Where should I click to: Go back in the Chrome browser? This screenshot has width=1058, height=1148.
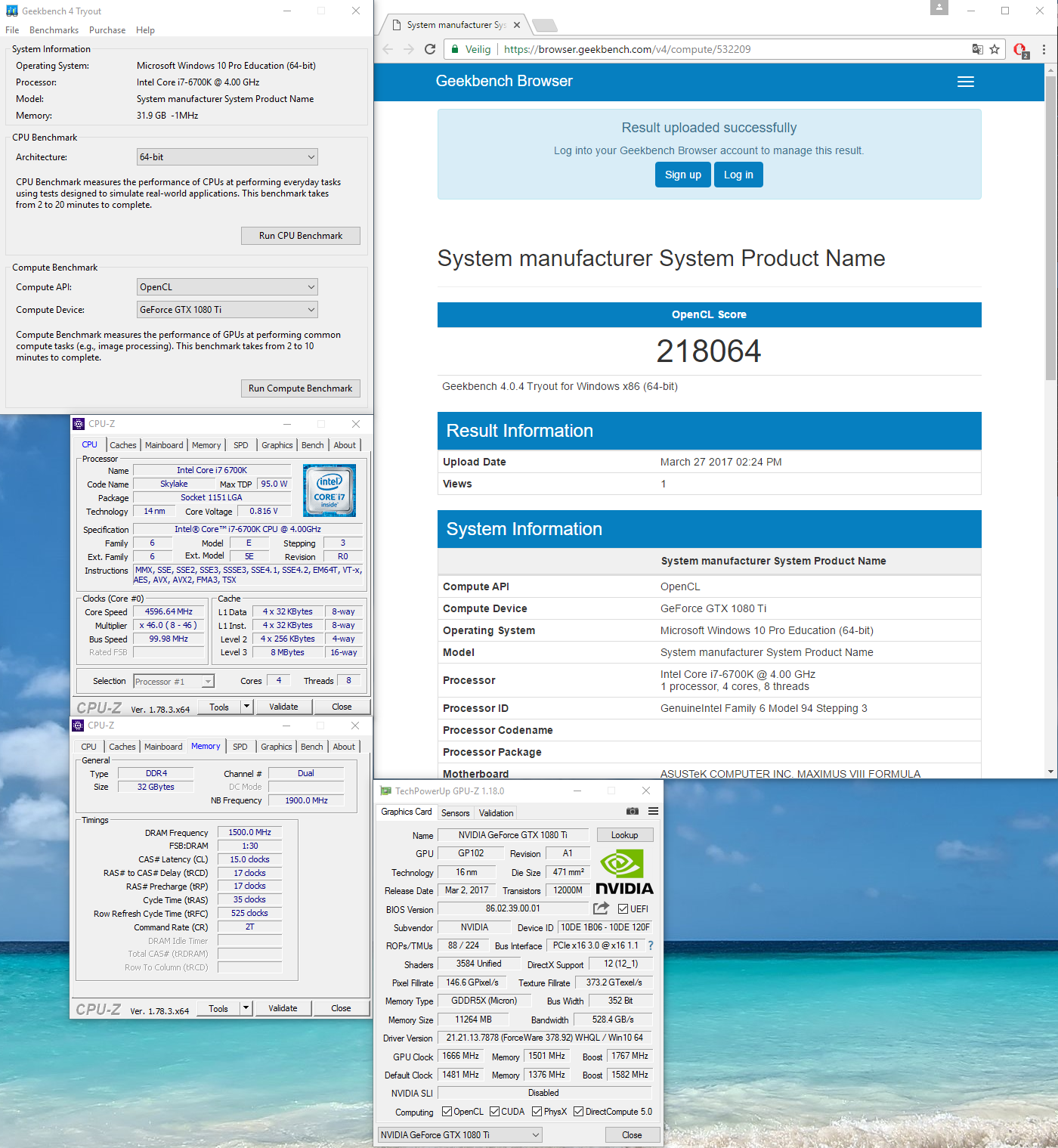pos(388,49)
